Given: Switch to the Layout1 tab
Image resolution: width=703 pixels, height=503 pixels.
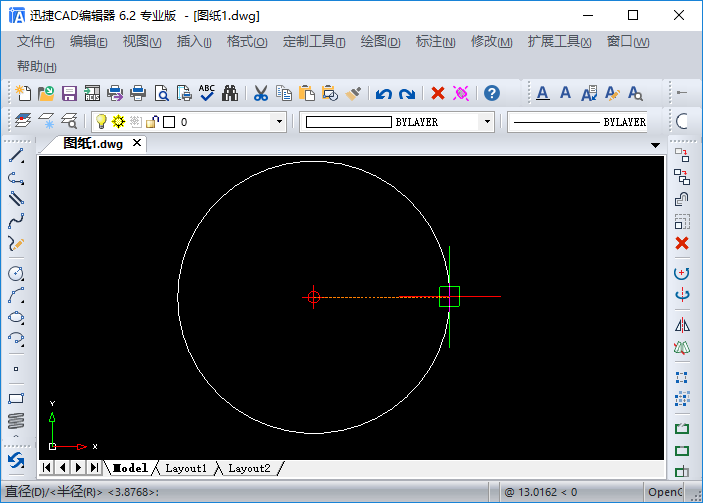Looking at the screenshot, I should 186,468.
